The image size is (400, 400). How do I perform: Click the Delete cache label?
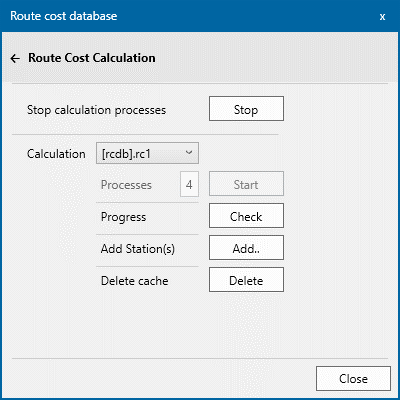point(134,281)
